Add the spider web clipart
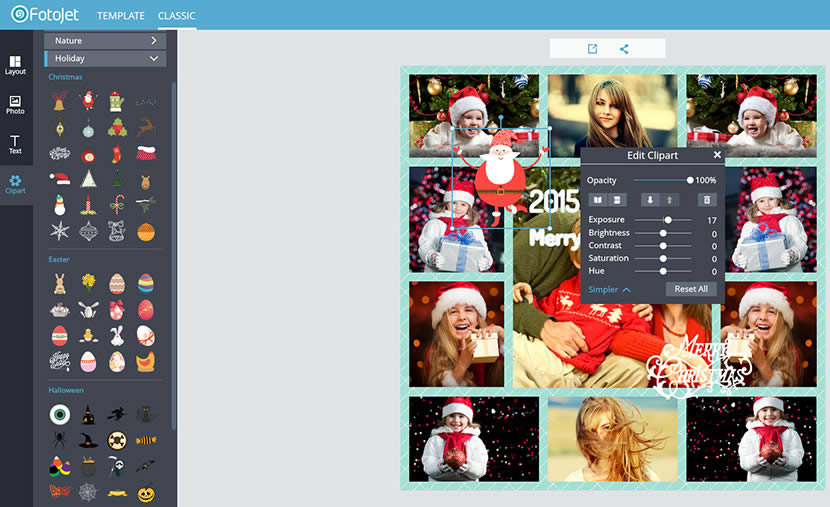The image size is (830, 507). 88,492
